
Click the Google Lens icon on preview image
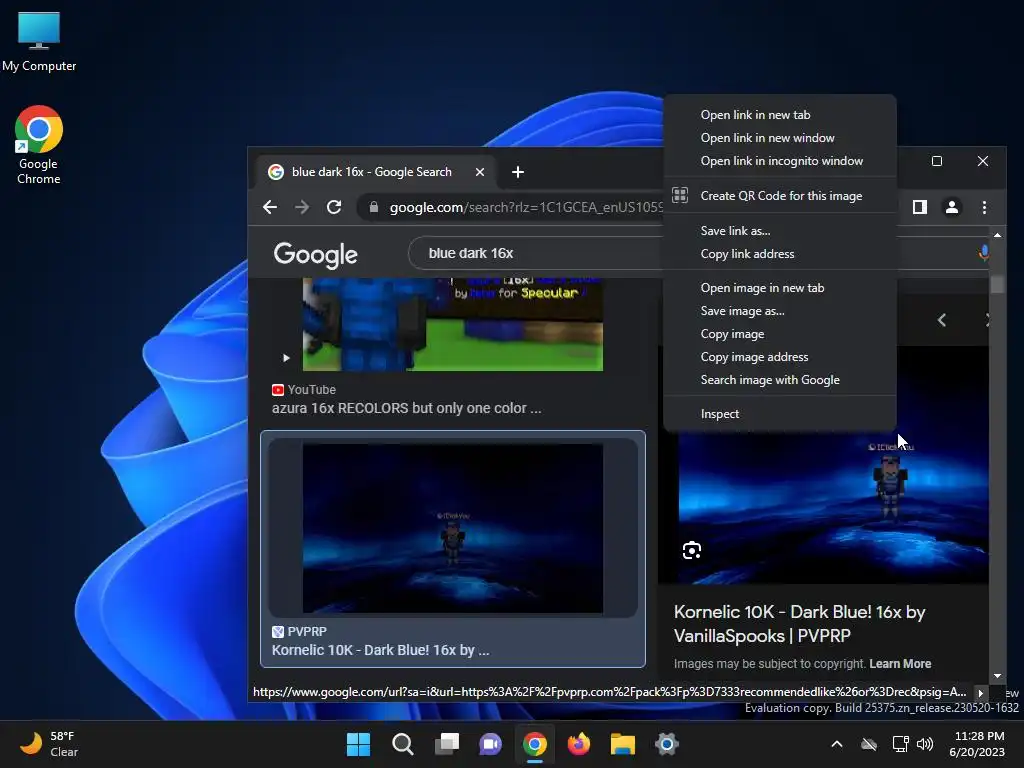click(692, 551)
